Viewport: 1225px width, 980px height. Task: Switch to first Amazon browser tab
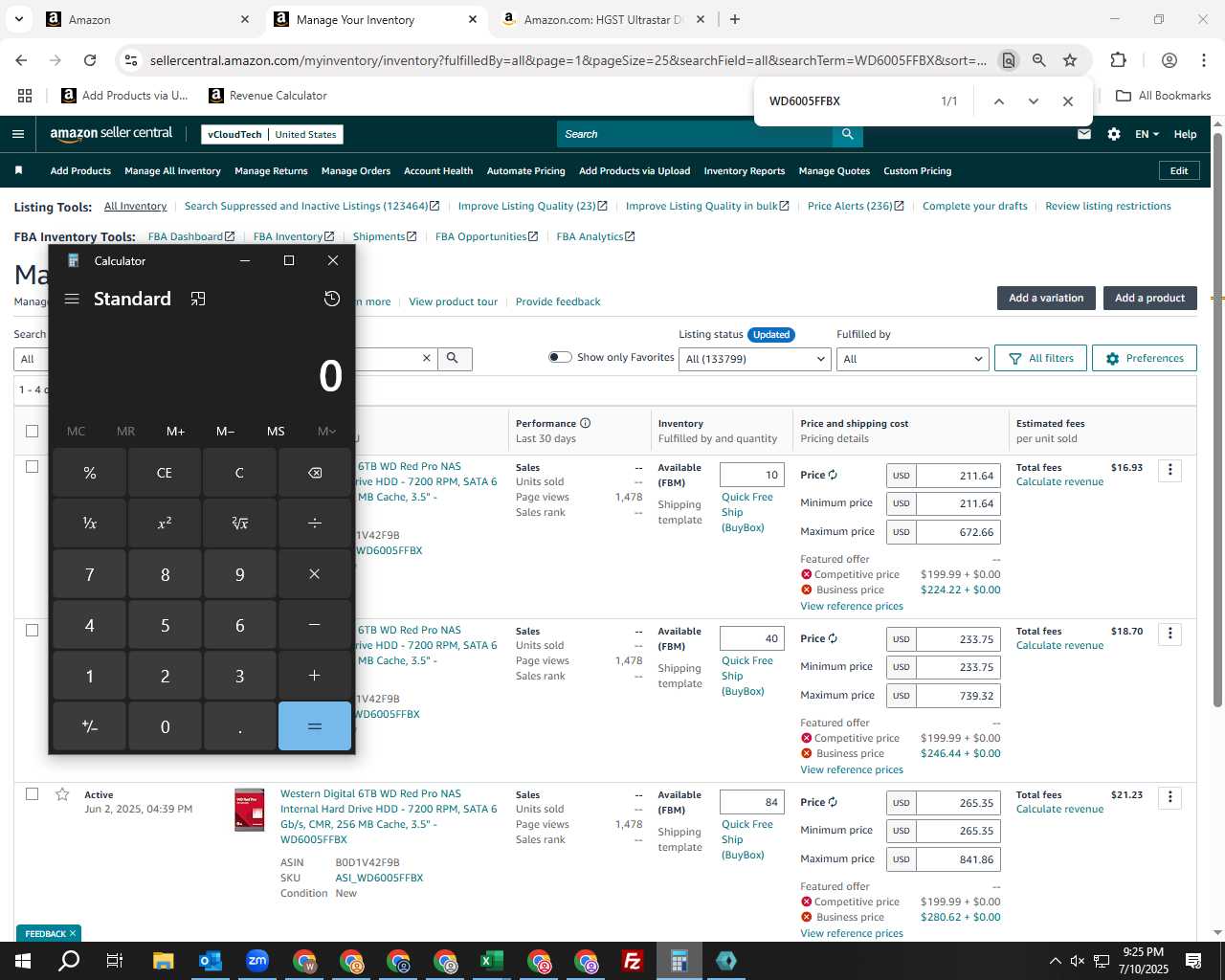pyautogui.click(x=145, y=19)
